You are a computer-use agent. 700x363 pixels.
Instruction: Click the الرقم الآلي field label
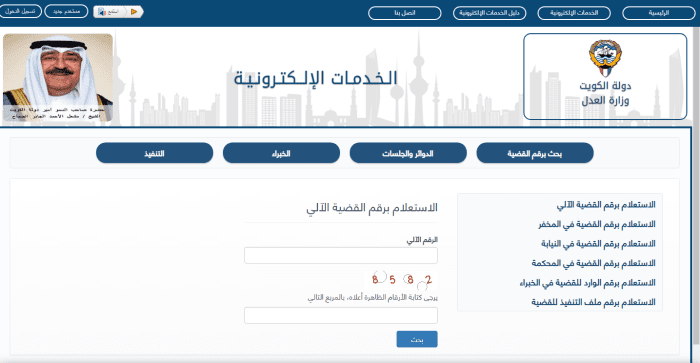422,240
